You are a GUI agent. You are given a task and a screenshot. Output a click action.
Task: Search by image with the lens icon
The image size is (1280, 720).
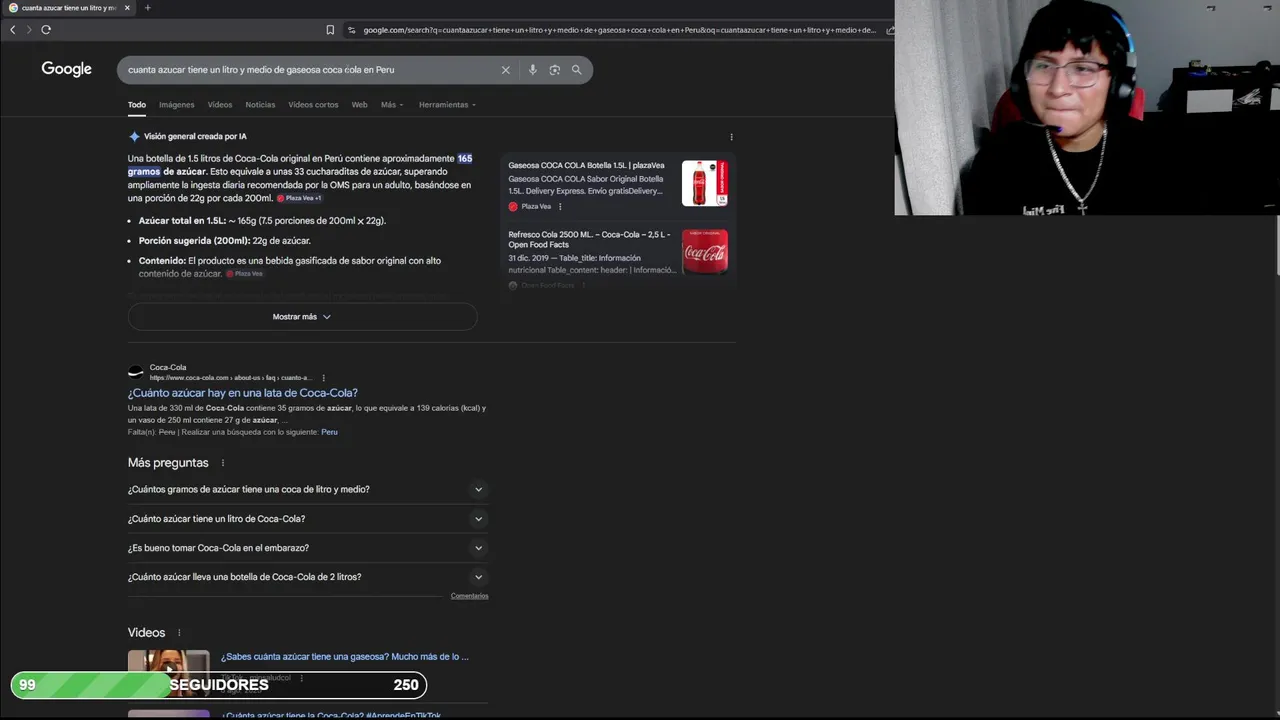tap(554, 70)
